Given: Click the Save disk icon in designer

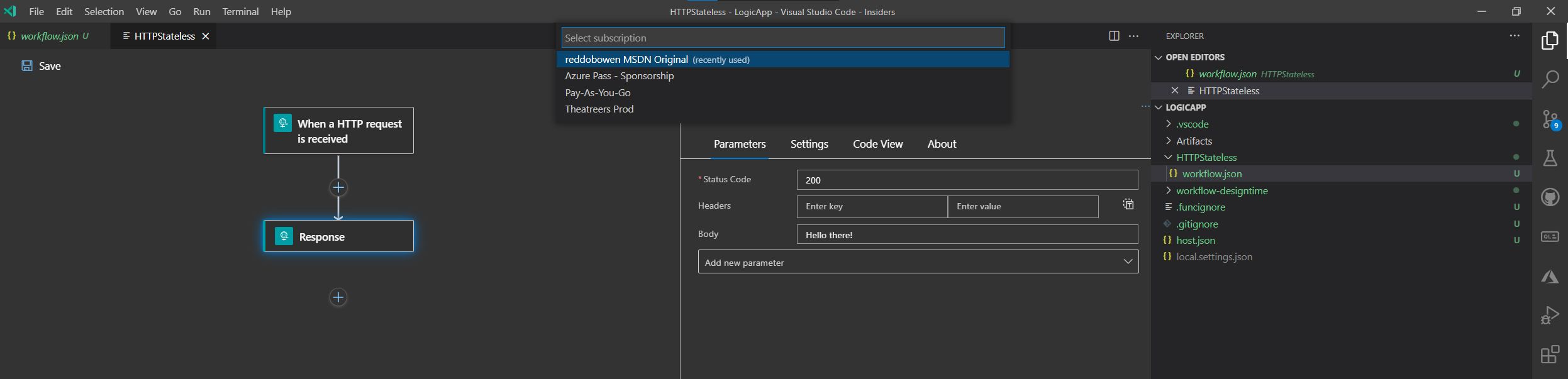Looking at the screenshot, I should pos(27,66).
